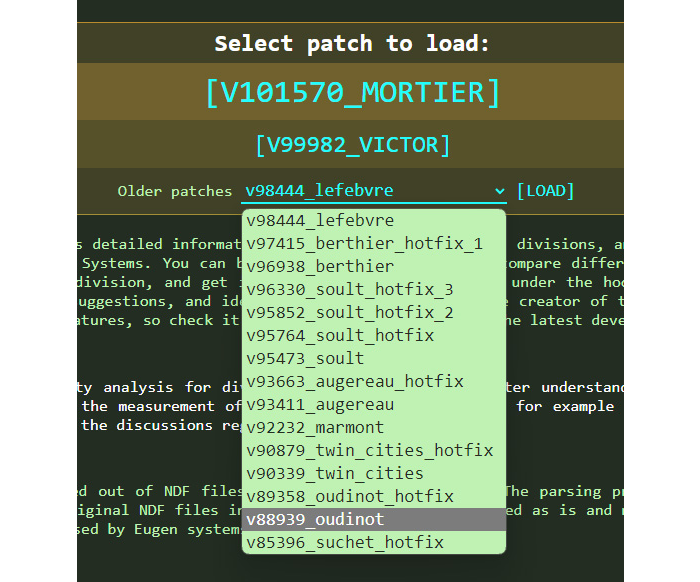The height and width of the screenshot is (582, 700).
Task: Select v98444_lefebvre from the dropdown list
Action: pyautogui.click(x=320, y=220)
